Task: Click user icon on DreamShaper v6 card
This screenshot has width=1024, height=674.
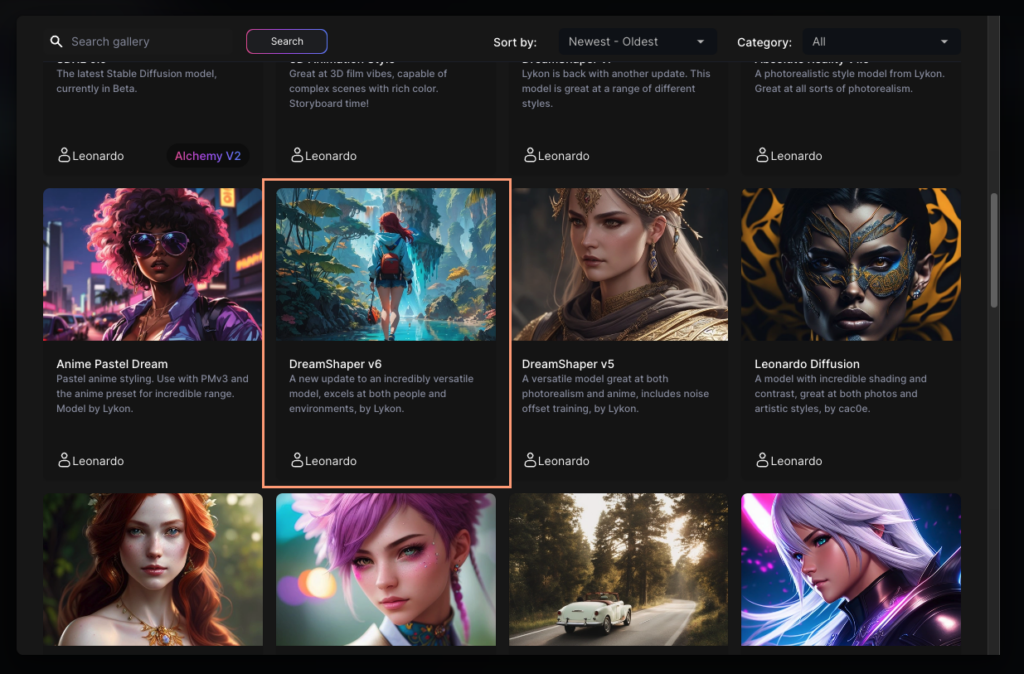Action: pos(297,460)
